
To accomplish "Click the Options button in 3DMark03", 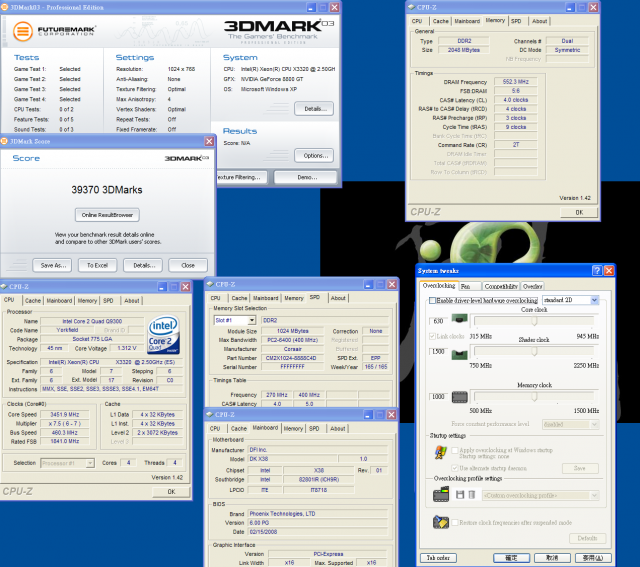I will (314, 156).
